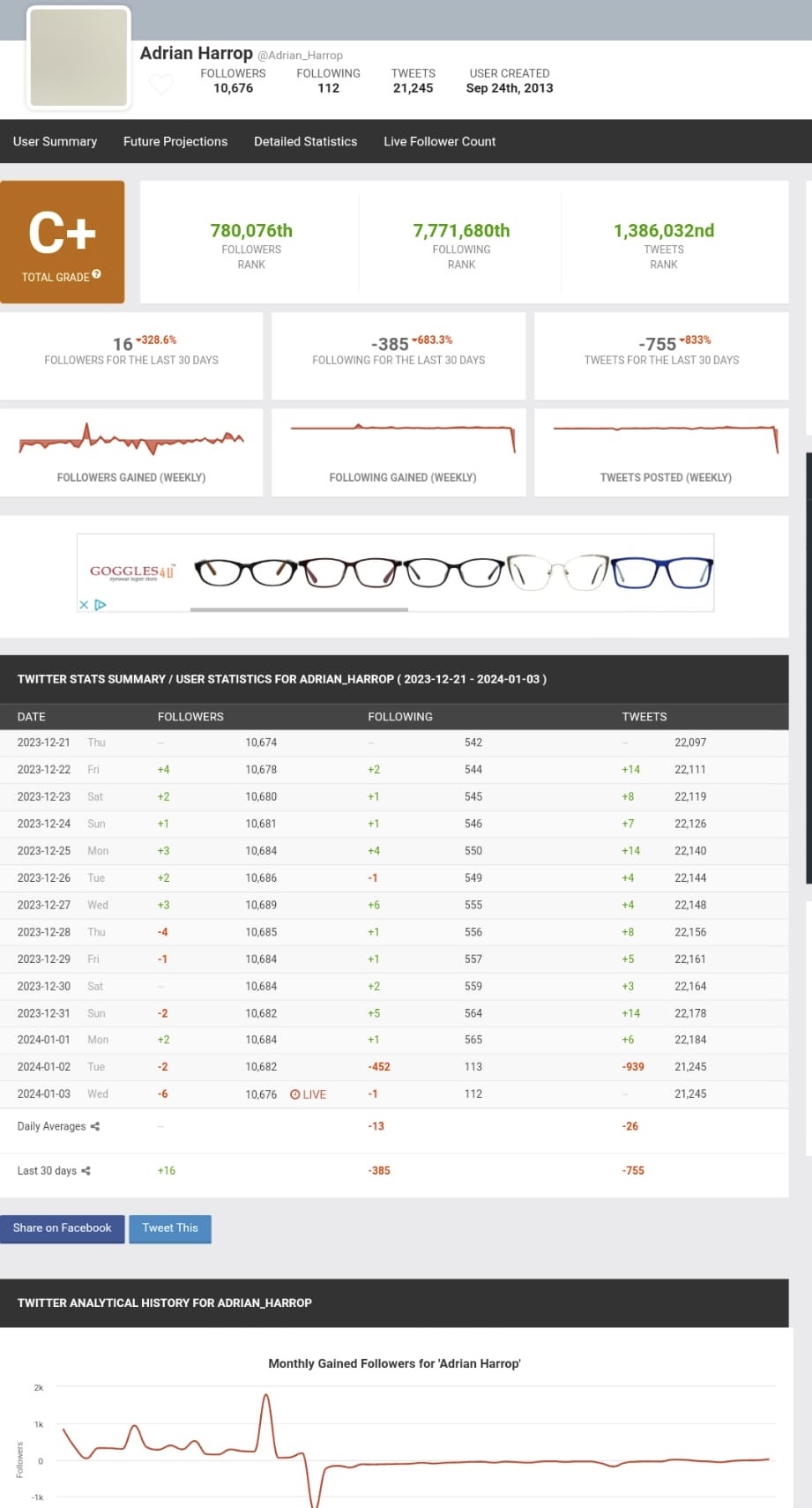The height and width of the screenshot is (1508, 812).
Task: Click the -26 daily average tweets value
Action: pos(630,1126)
